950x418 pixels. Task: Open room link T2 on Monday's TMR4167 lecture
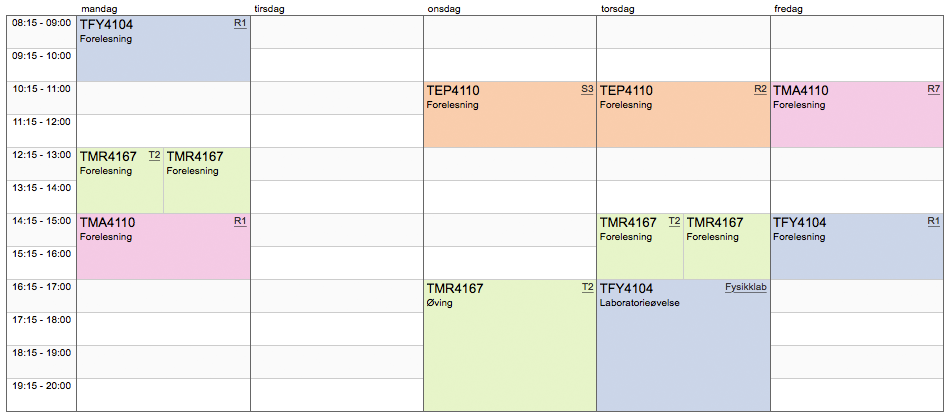(154, 155)
